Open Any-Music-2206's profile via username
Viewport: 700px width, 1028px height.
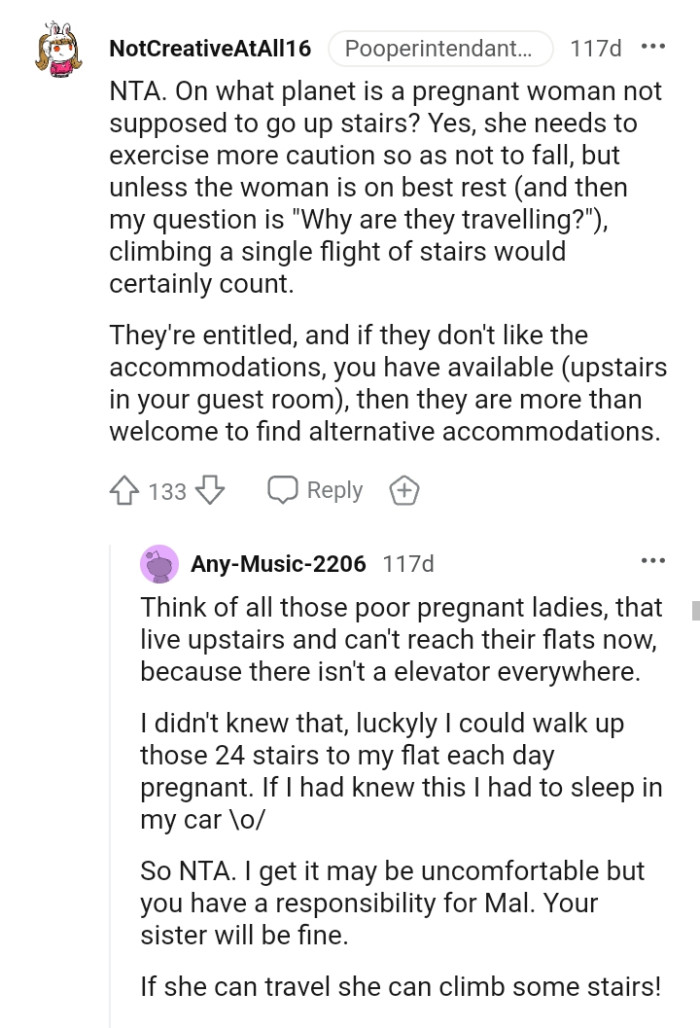[278, 564]
